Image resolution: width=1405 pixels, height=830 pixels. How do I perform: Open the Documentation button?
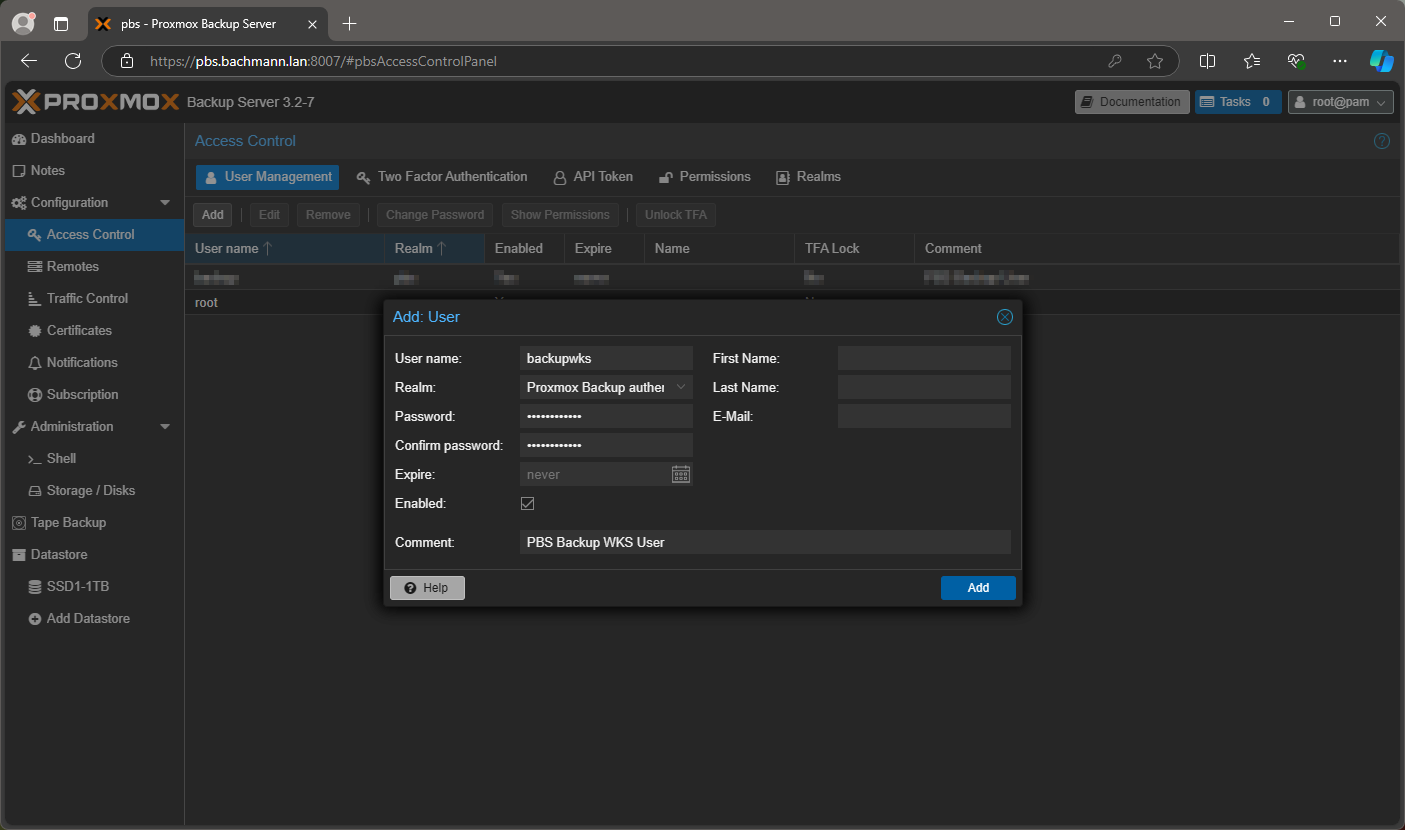1132,102
